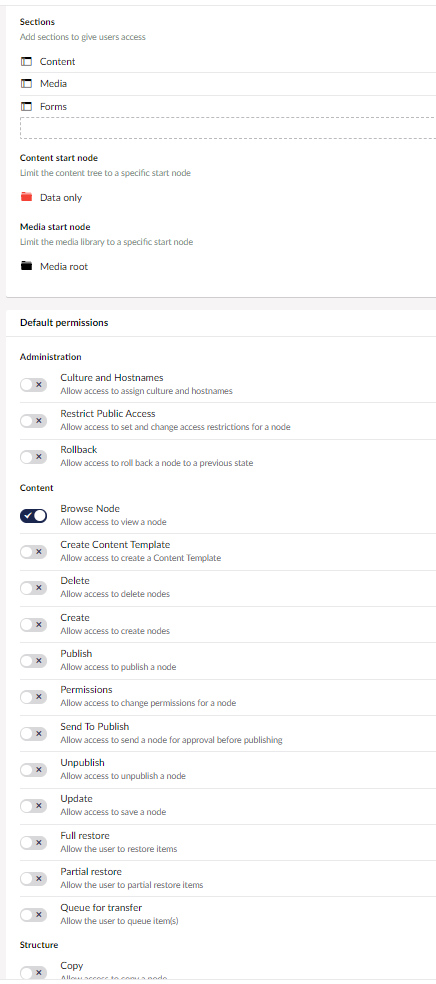Turn on the Update permission toggle
The width and height of the screenshot is (436, 984).
(33, 805)
